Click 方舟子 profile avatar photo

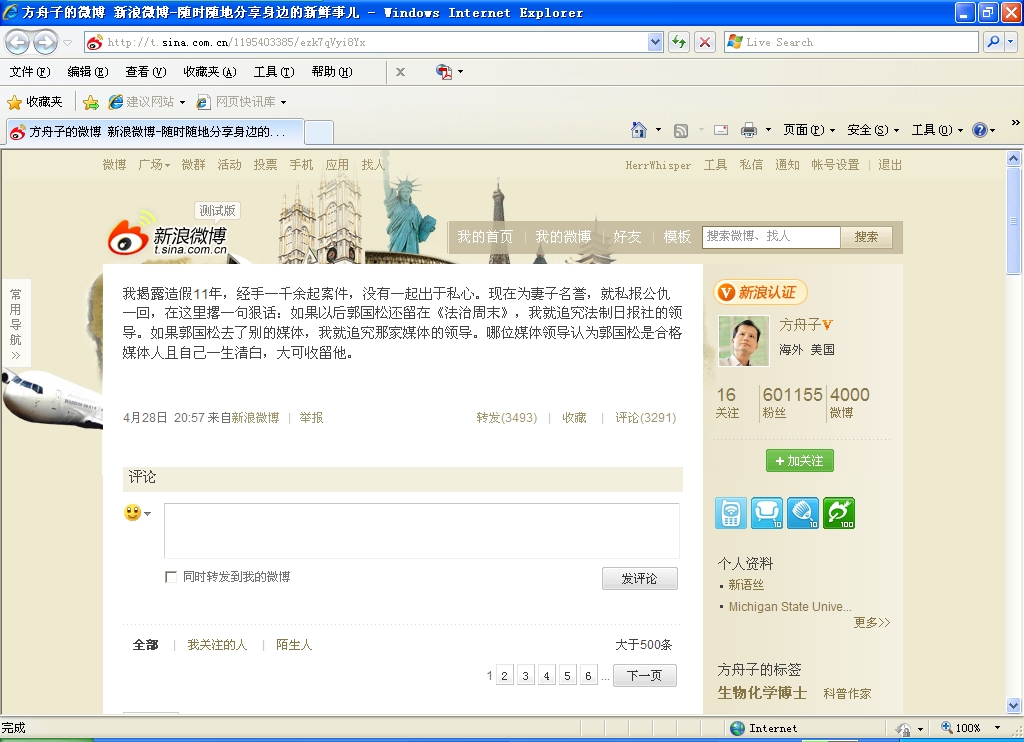pyautogui.click(x=744, y=340)
